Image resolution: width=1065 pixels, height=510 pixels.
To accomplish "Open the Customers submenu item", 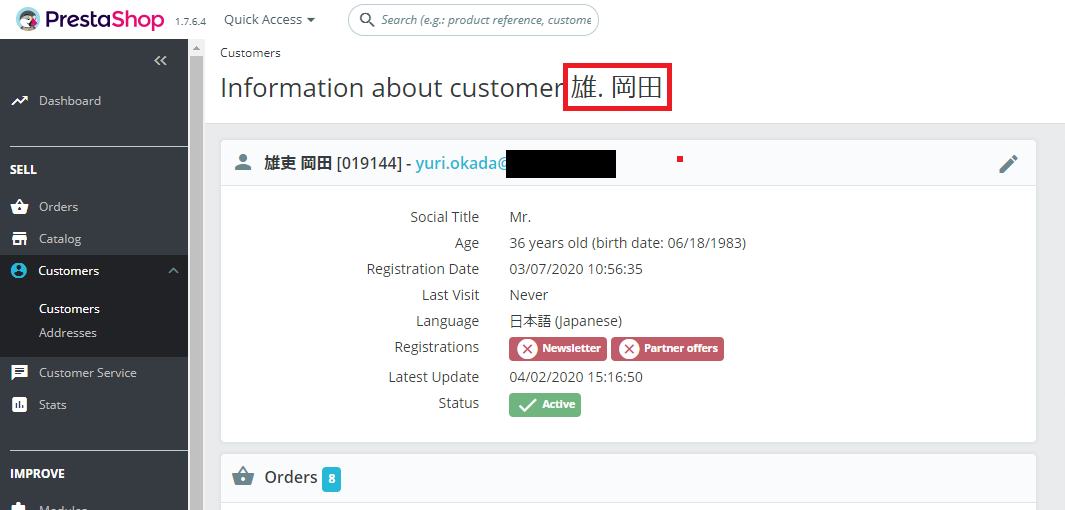I will coord(69,308).
